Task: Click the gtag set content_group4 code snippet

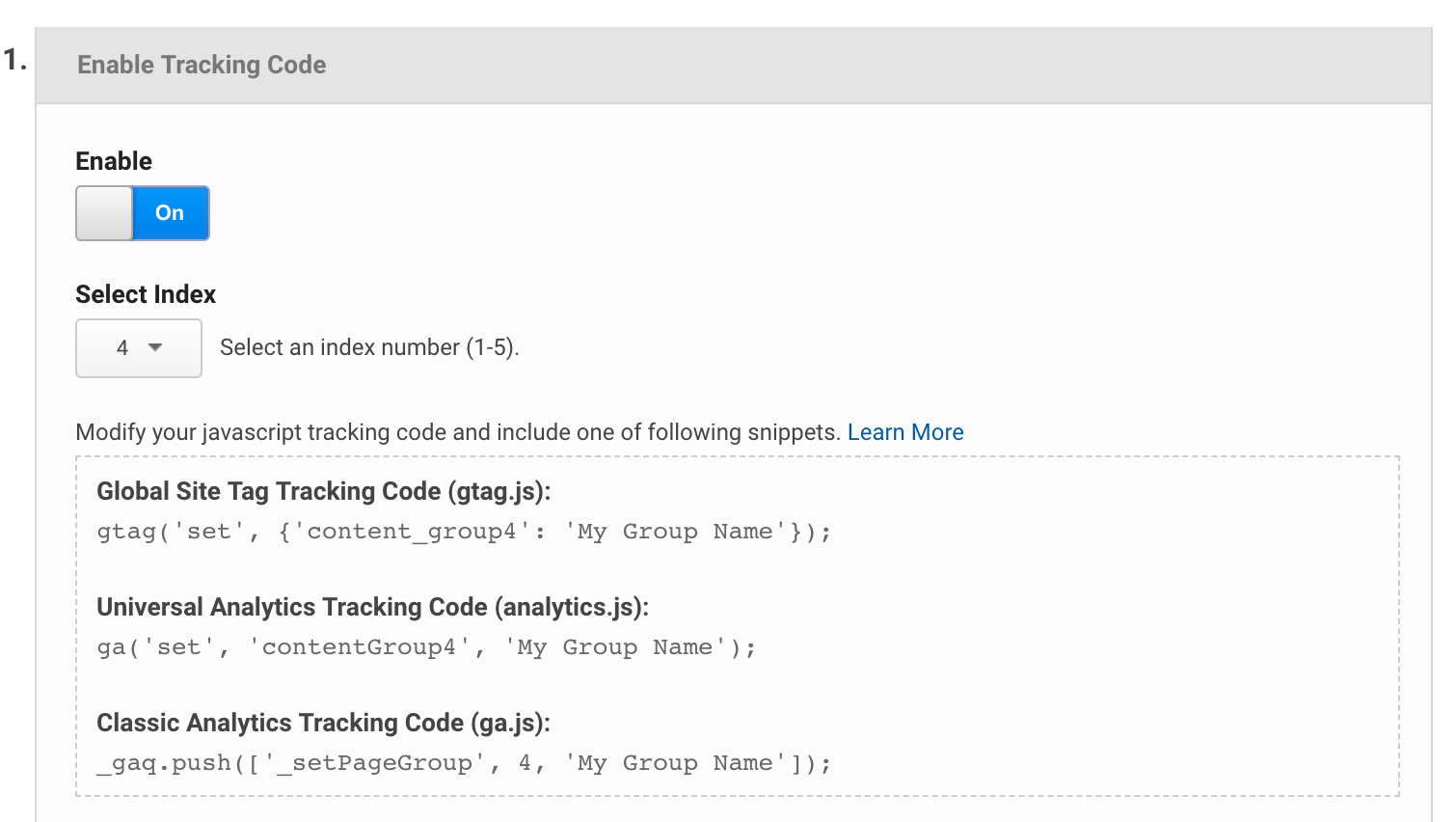Action: (464, 532)
